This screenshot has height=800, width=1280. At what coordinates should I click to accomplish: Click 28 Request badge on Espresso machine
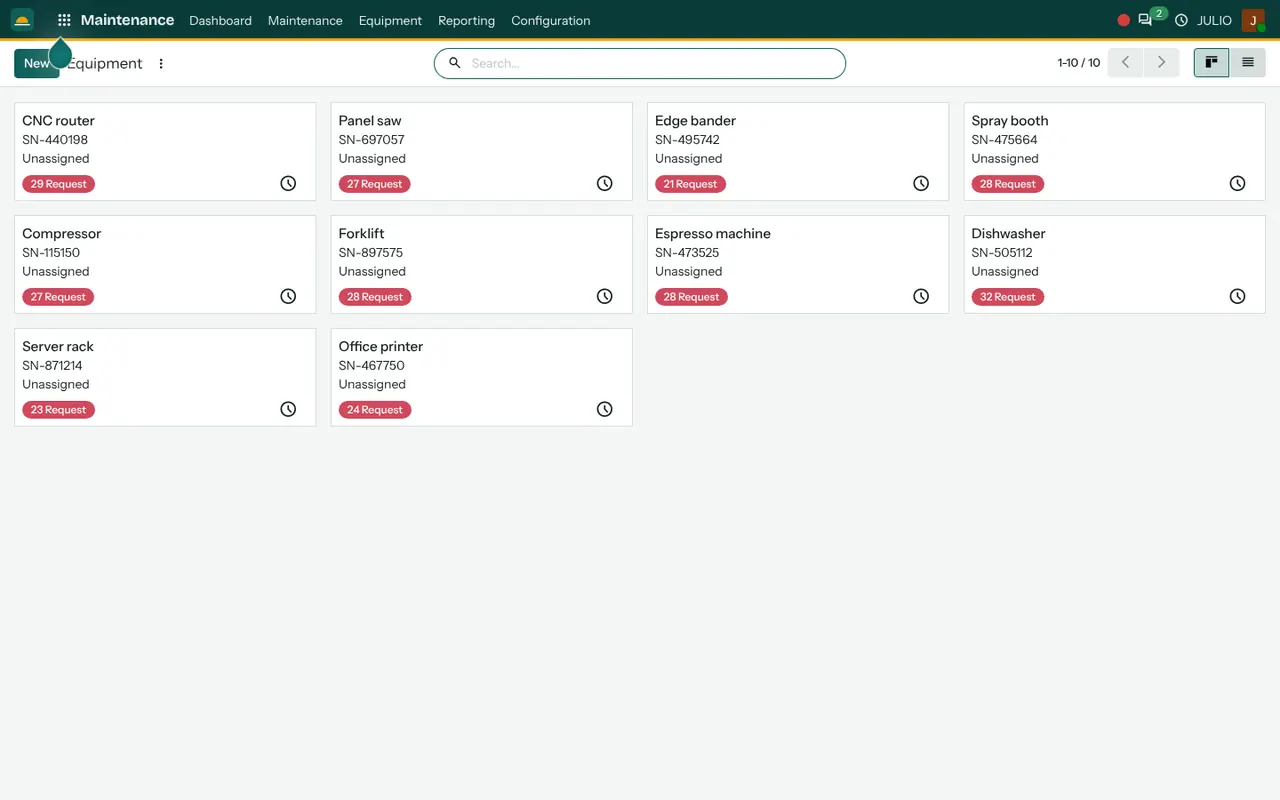click(x=691, y=297)
